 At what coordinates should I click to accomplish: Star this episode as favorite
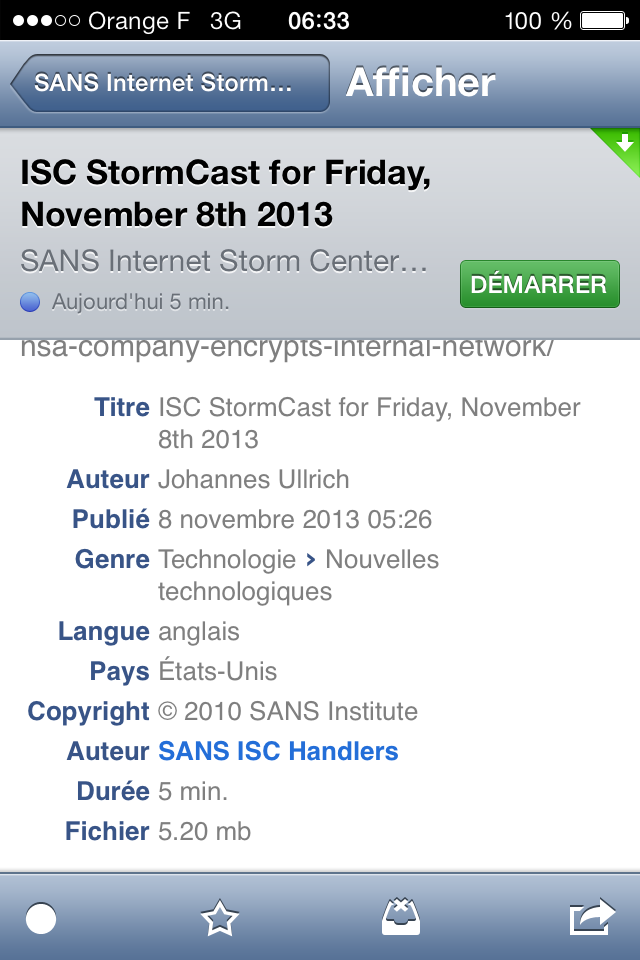(x=219, y=918)
